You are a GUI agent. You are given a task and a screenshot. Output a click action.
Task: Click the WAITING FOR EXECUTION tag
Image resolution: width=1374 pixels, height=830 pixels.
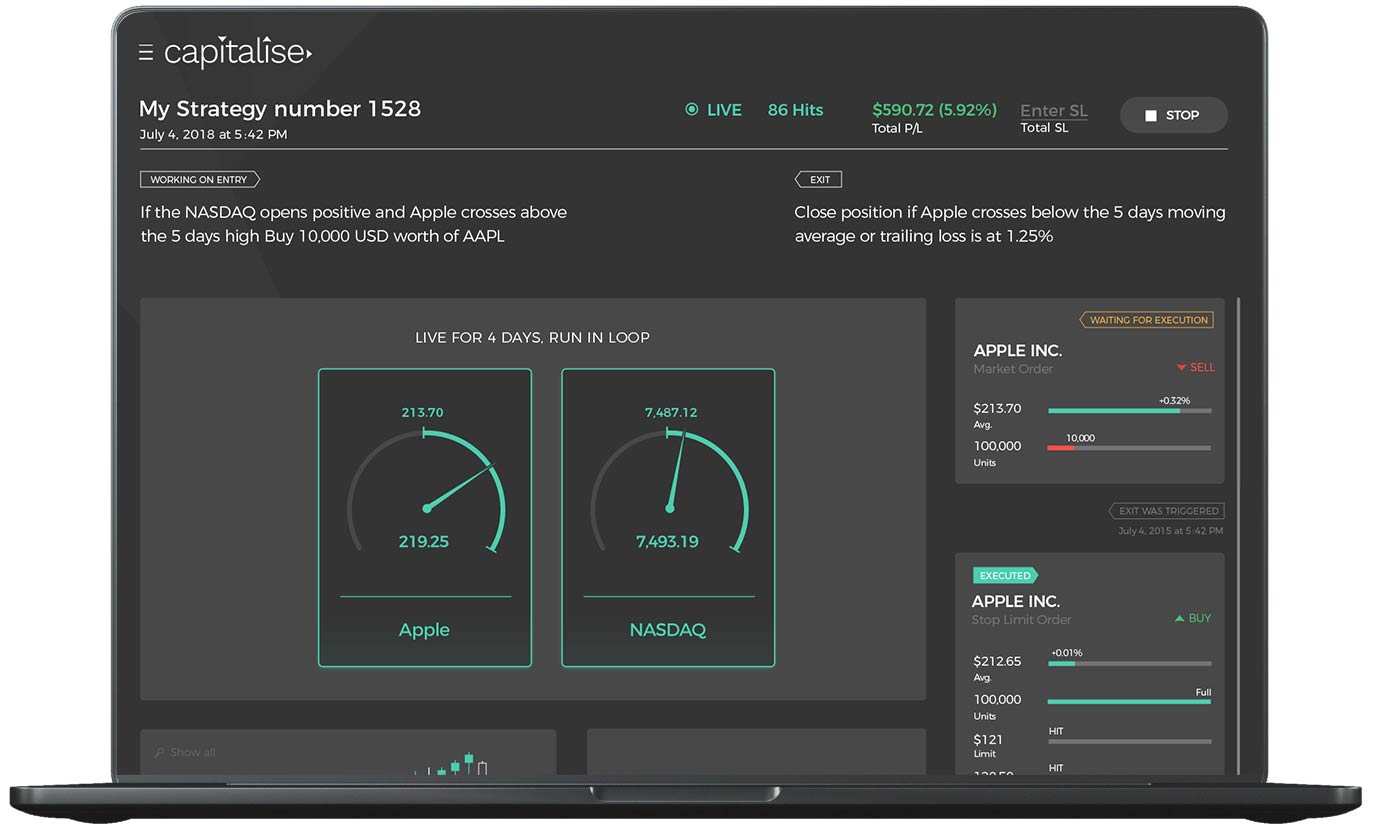(1146, 320)
